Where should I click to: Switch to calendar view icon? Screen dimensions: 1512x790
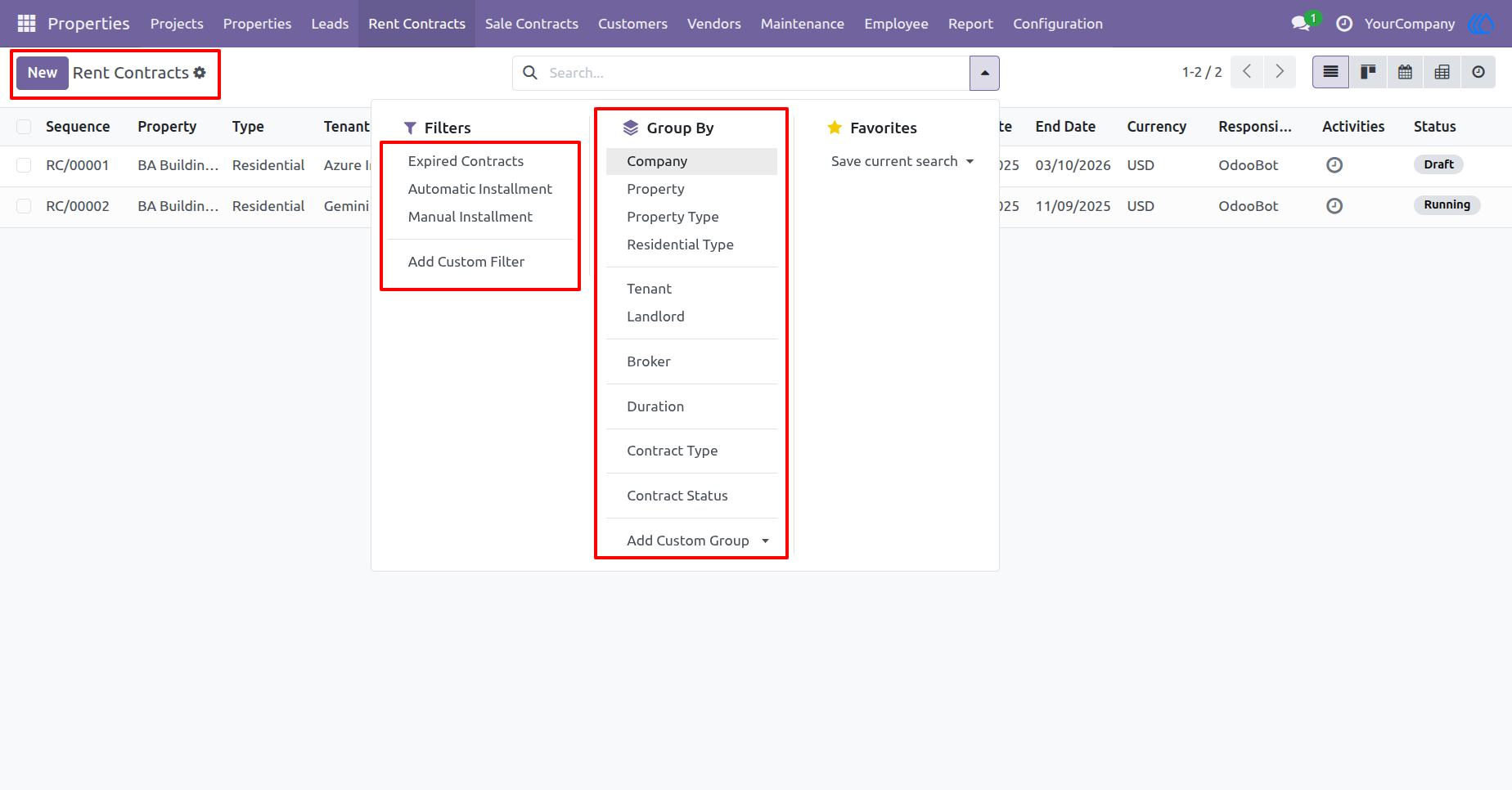1405,72
